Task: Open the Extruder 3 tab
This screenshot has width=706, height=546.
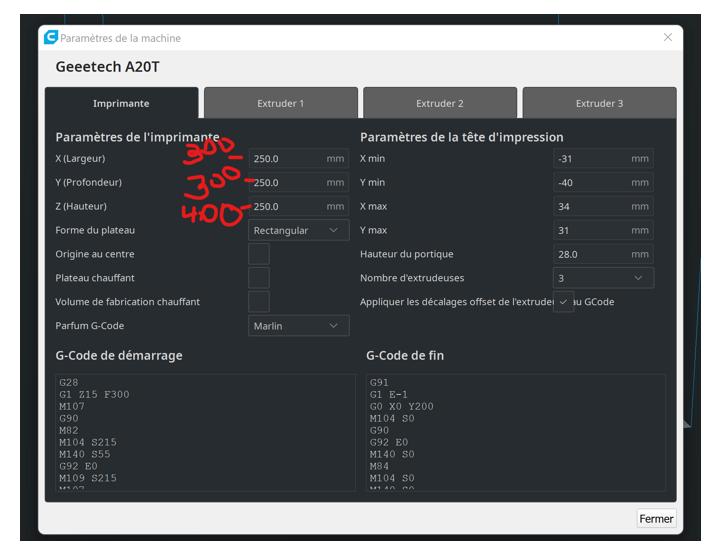Action: click(x=599, y=103)
